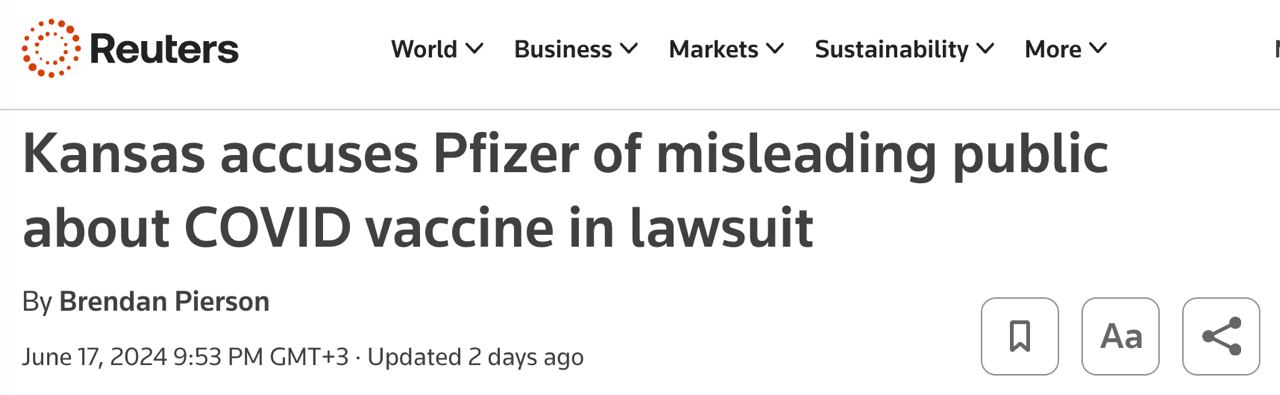
Task: Open the More menu item
Action: [x=1053, y=49]
